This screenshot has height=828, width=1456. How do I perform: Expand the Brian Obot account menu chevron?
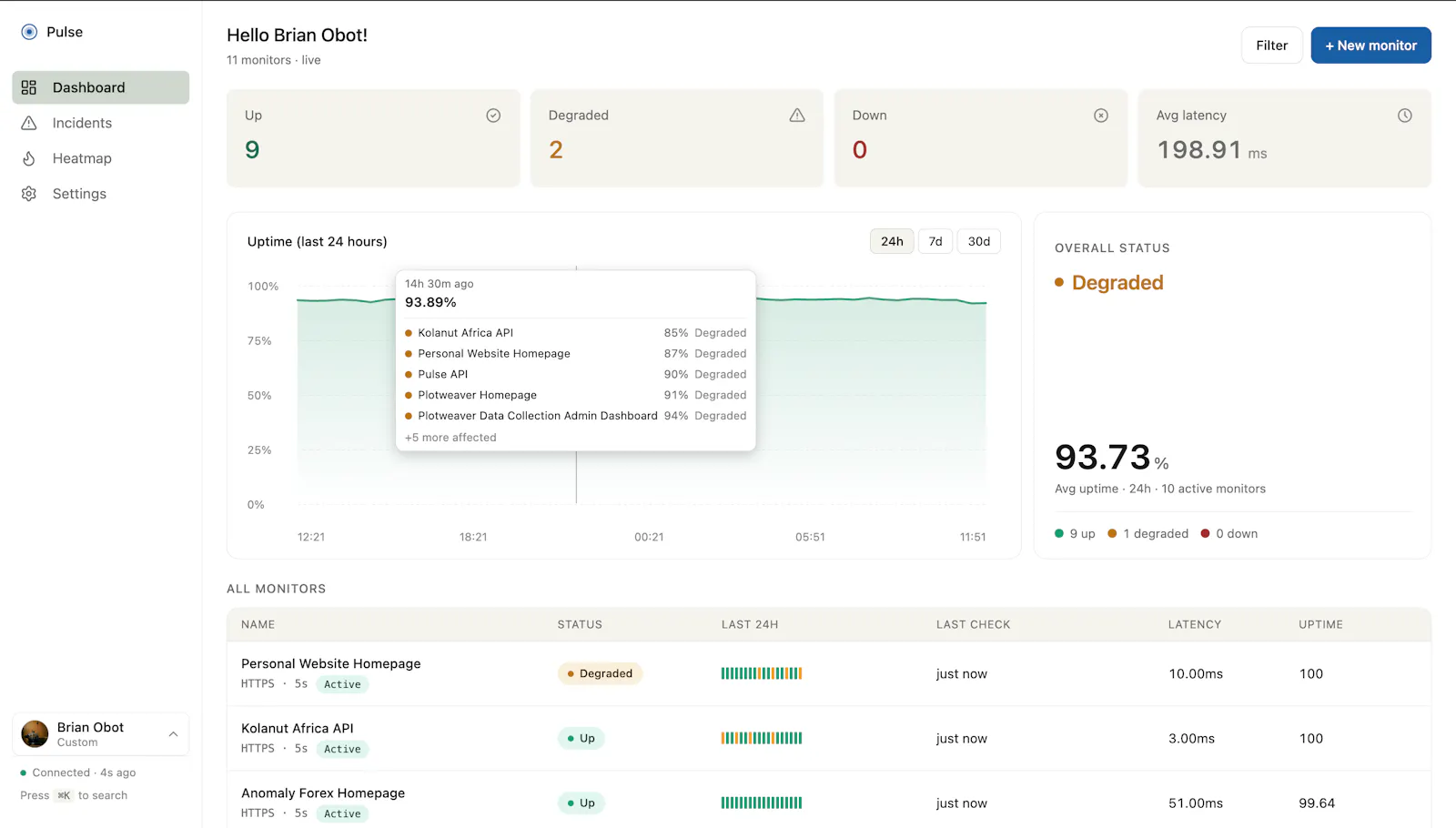(173, 734)
